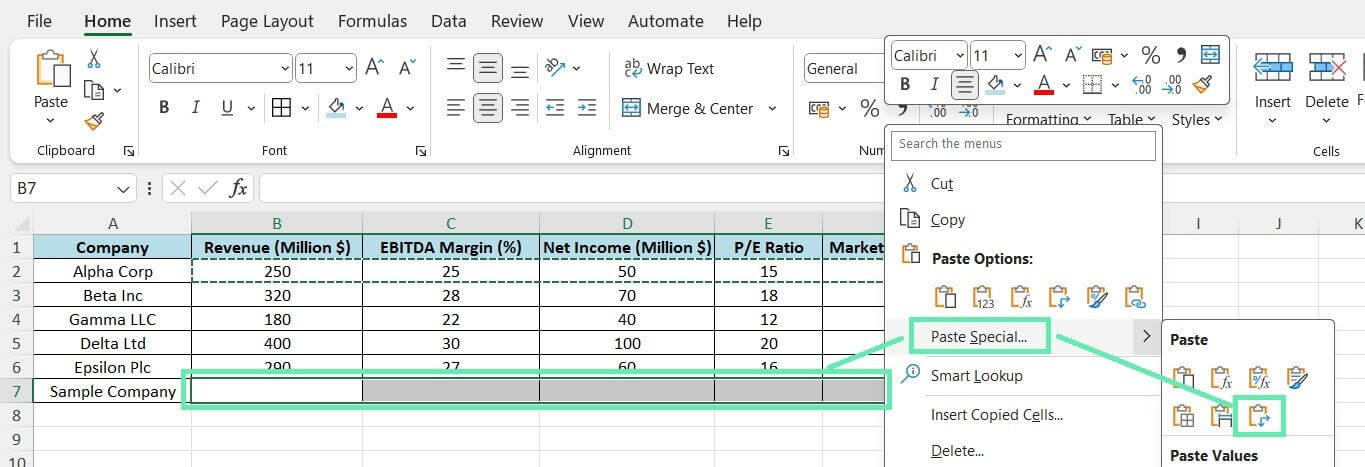Open the Insert tab

coord(175,21)
